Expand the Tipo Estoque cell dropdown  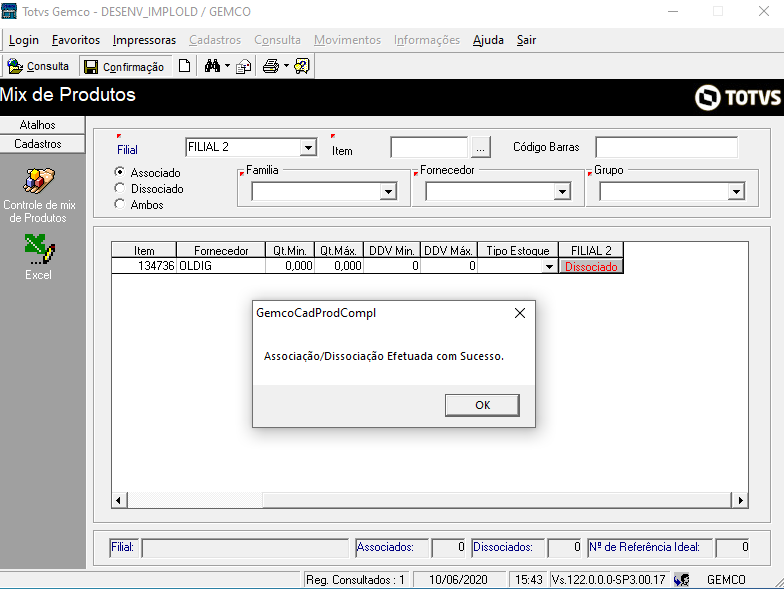coord(550,266)
